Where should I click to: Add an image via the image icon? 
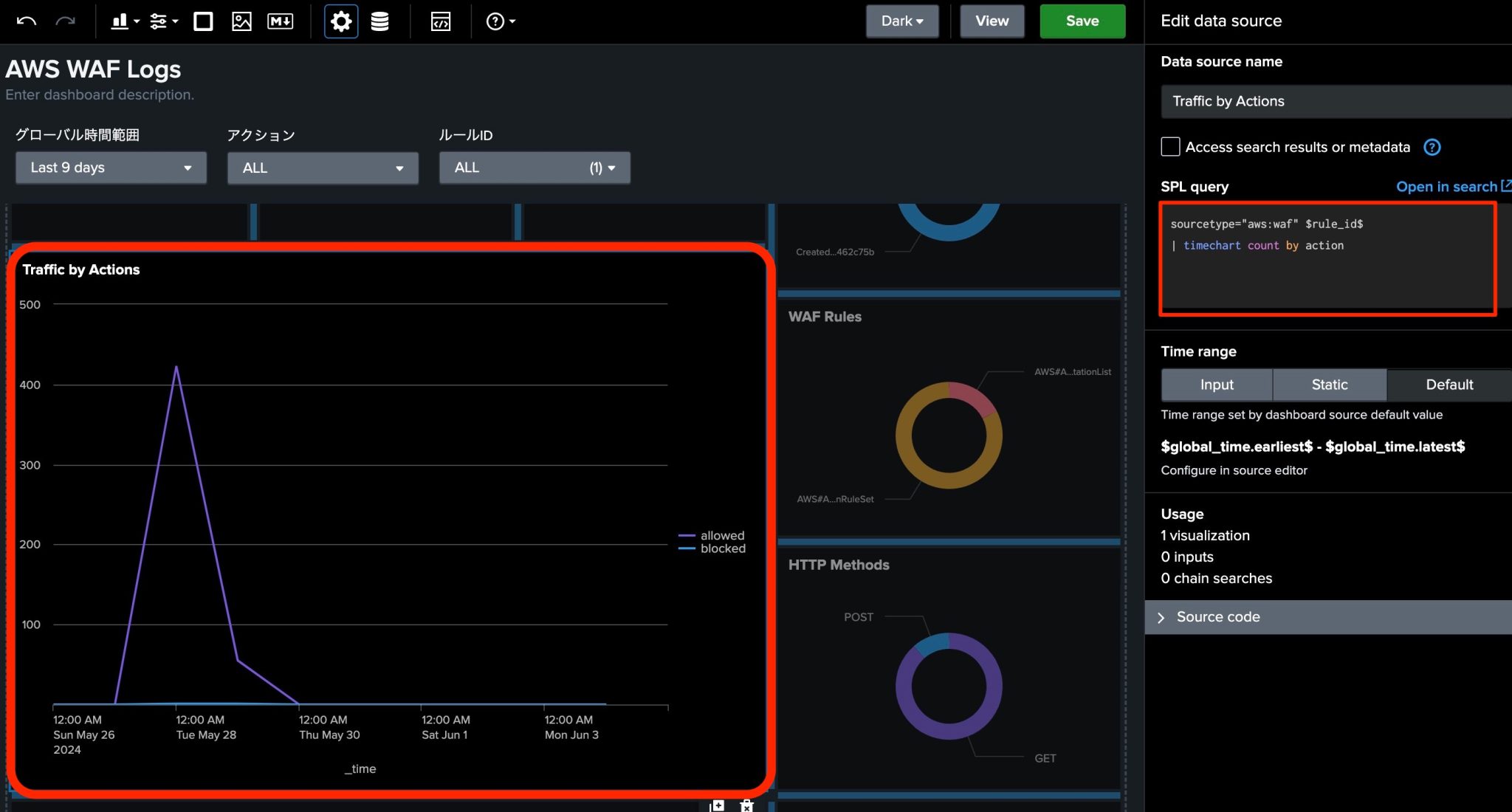241,21
